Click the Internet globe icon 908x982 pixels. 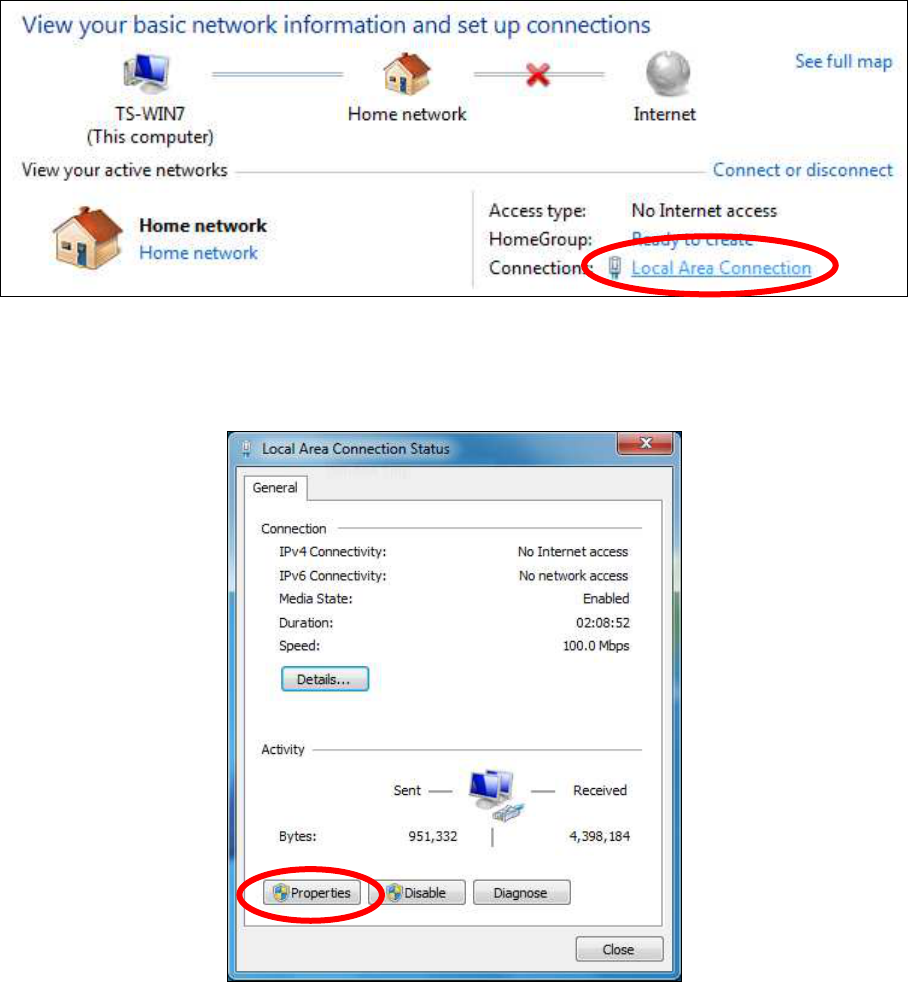coord(668,74)
